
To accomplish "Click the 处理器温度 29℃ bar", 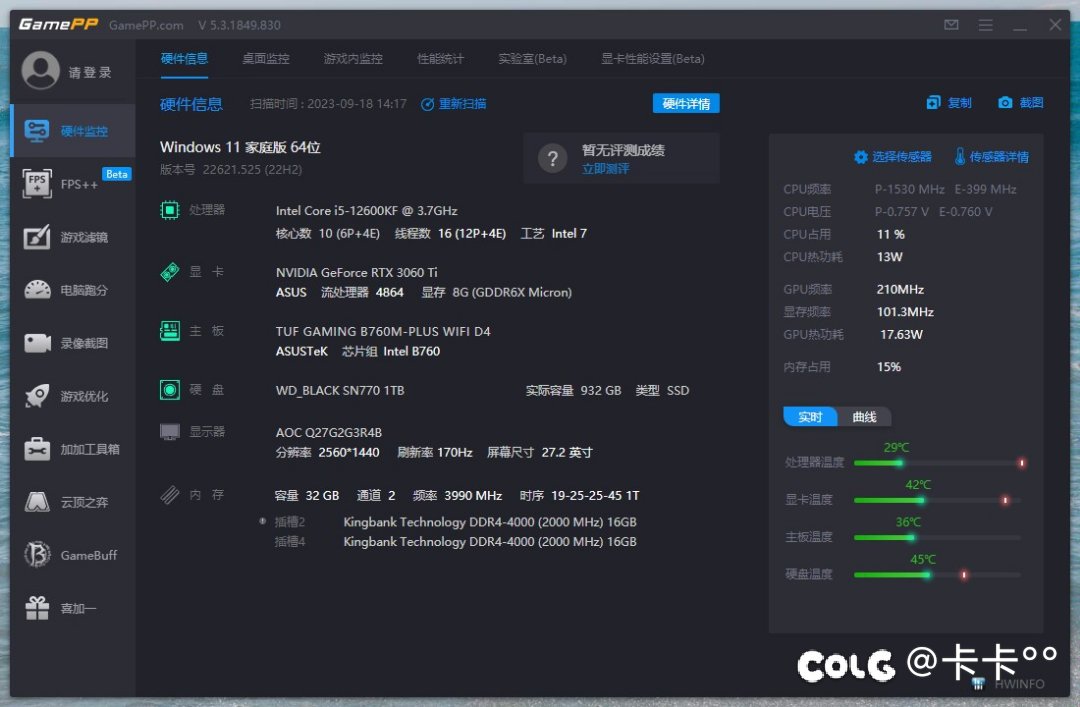I will (938, 462).
